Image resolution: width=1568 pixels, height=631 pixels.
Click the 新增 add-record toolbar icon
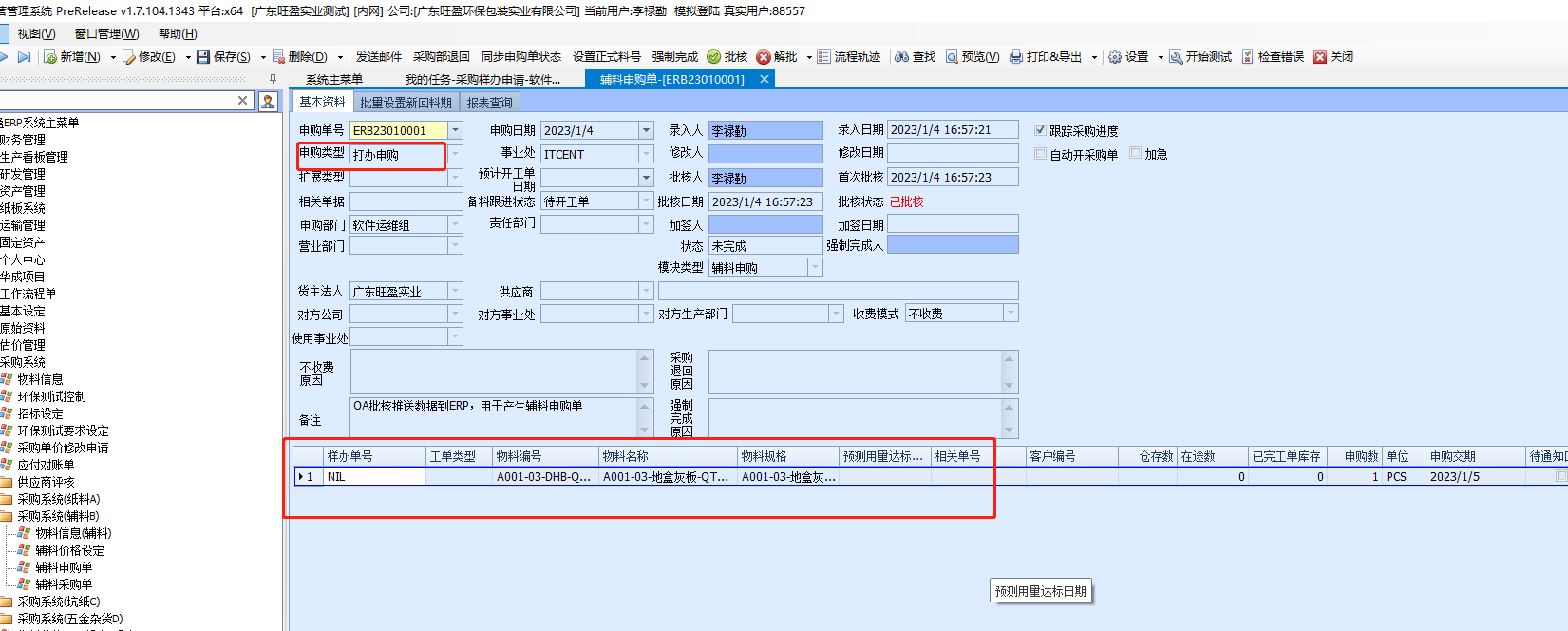point(50,57)
